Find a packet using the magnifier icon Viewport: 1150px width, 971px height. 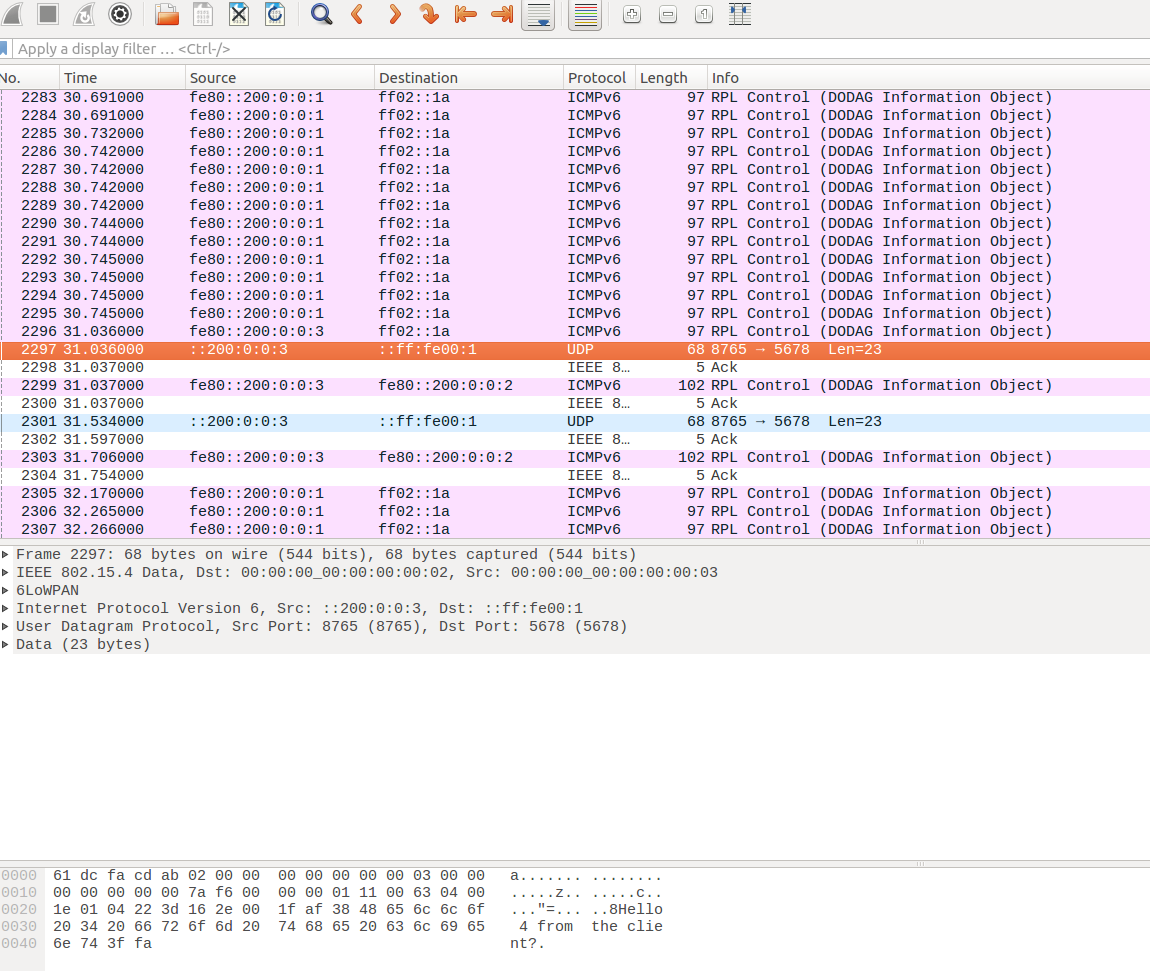click(x=321, y=13)
